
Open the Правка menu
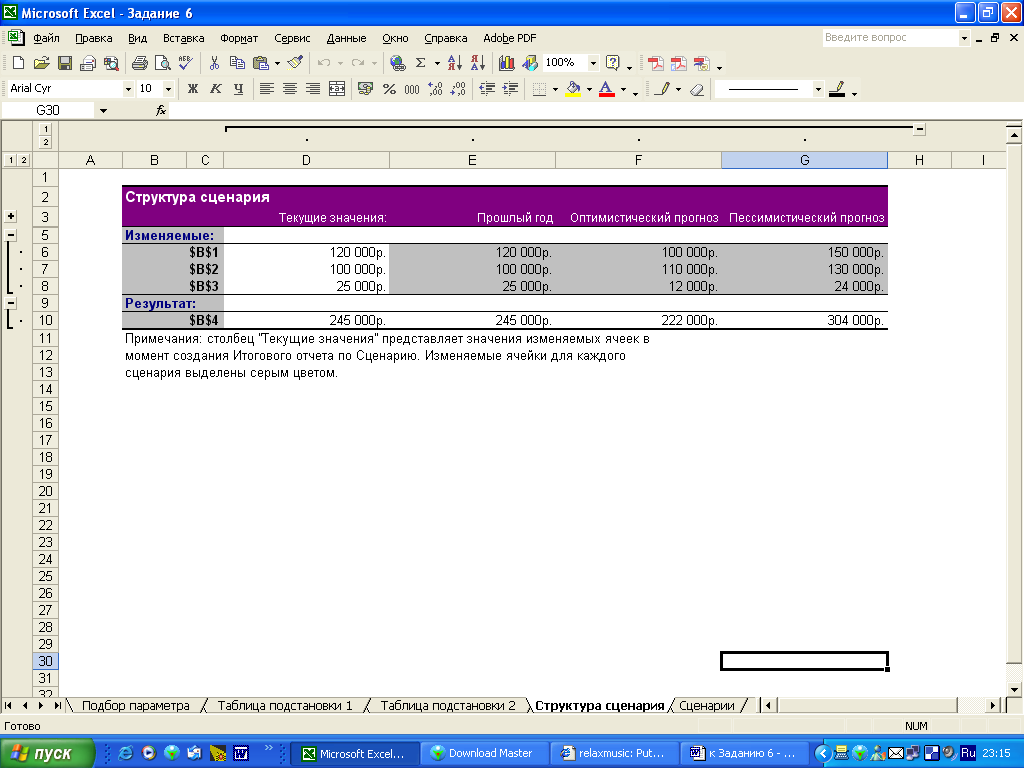click(x=93, y=38)
